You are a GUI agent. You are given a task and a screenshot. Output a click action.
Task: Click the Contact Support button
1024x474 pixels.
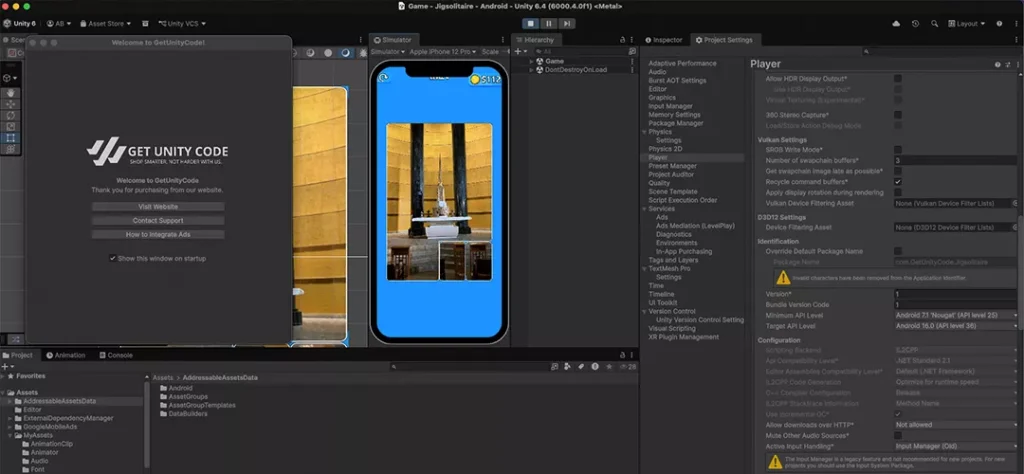coord(157,220)
